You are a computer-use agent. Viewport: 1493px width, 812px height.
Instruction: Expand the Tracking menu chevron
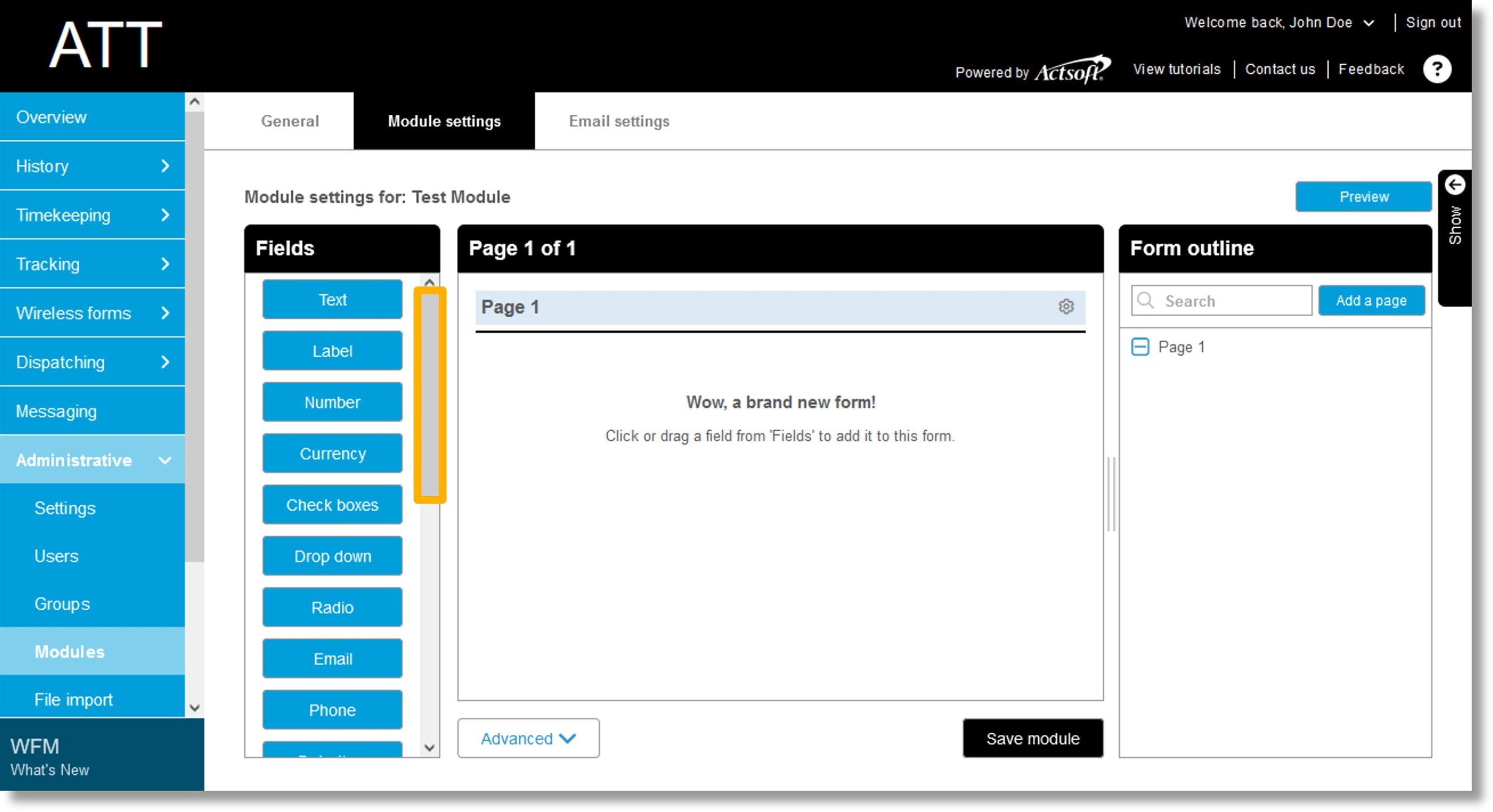165,264
